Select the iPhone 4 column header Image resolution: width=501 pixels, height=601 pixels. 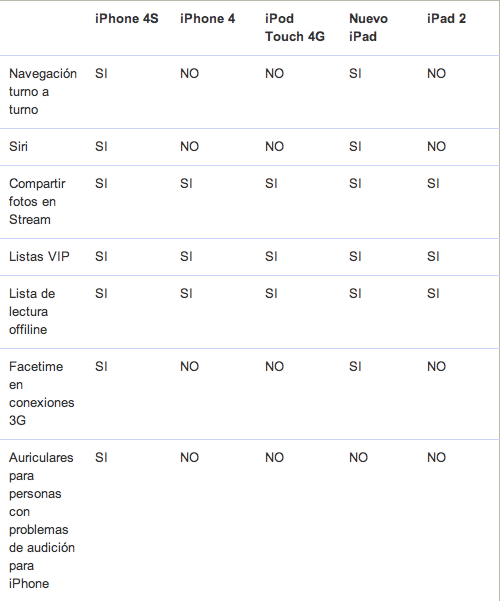point(207,19)
